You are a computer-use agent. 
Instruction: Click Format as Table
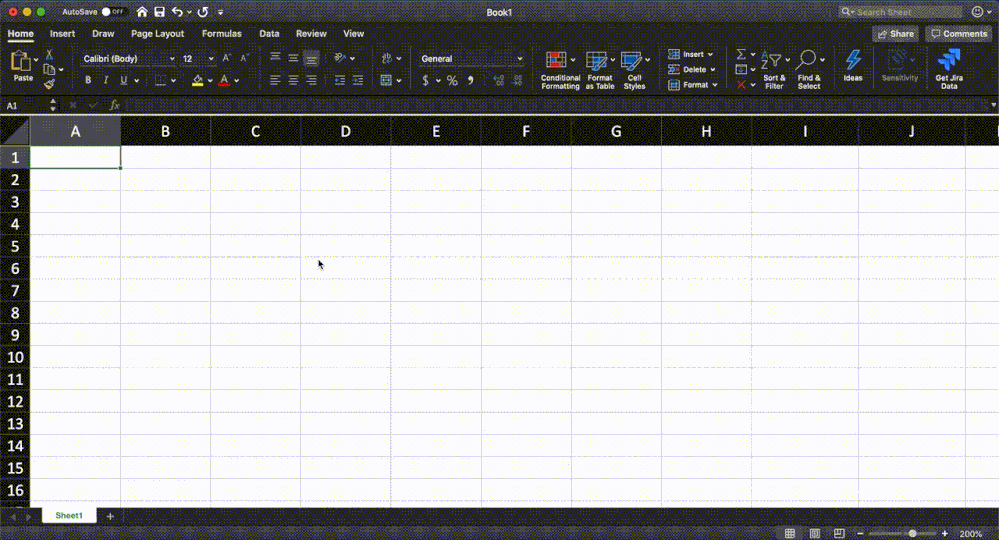[600, 70]
